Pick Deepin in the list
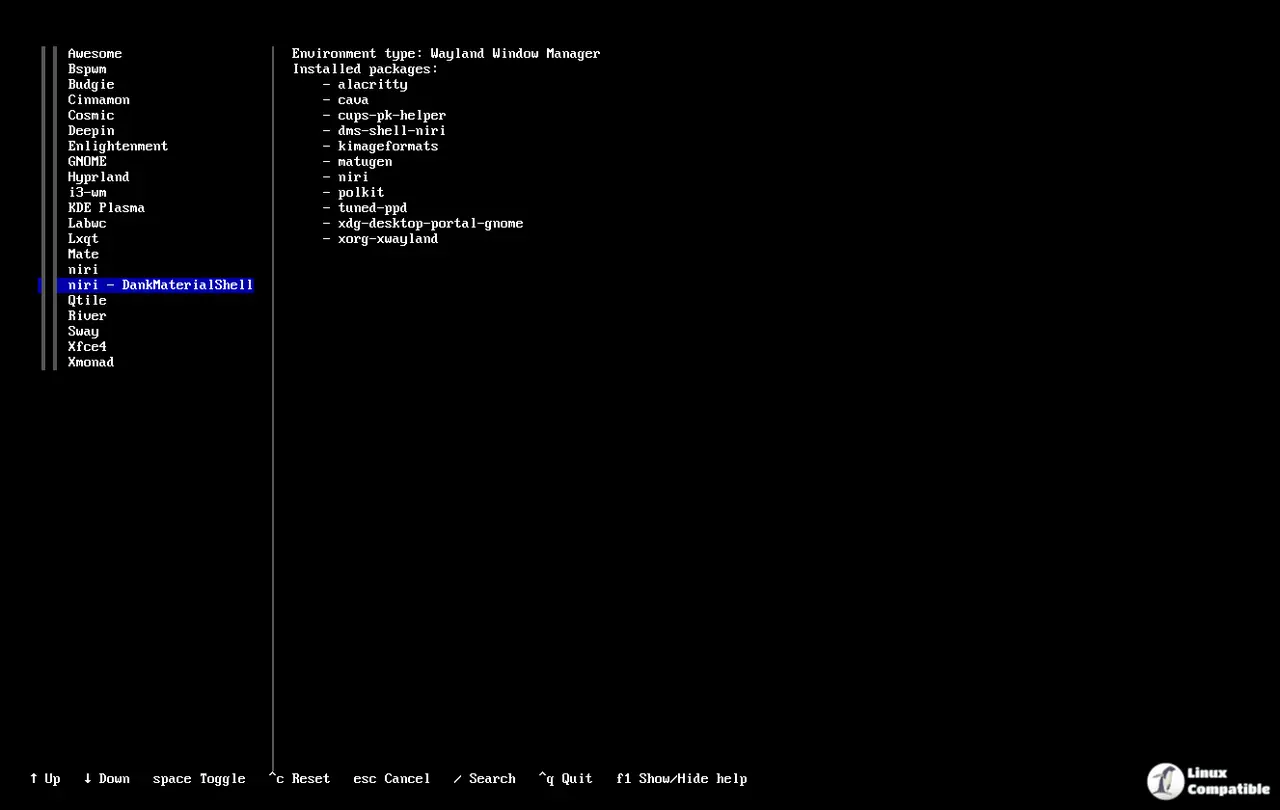The width and height of the screenshot is (1280, 810). 91,131
